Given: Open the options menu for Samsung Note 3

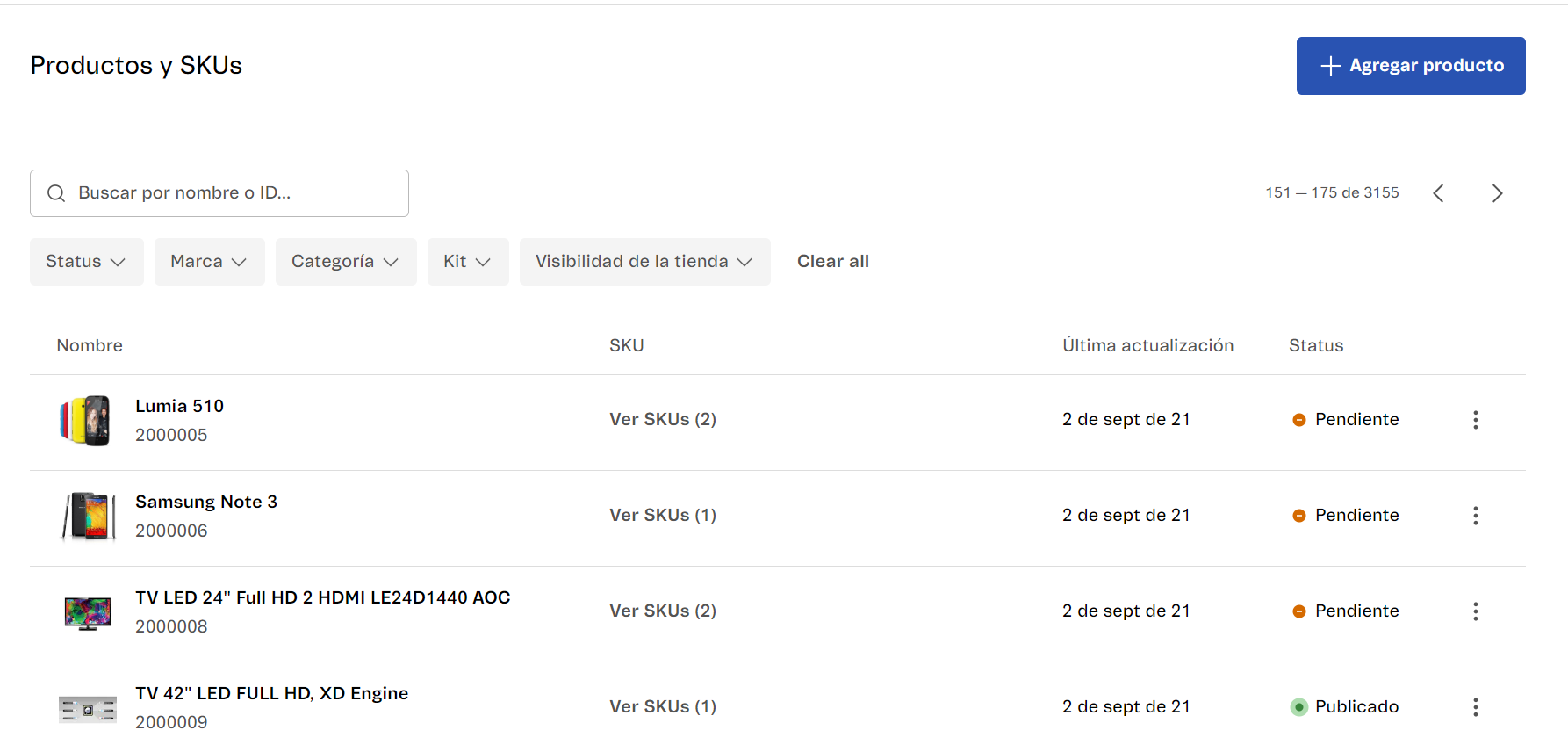Looking at the screenshot, I should (x=1475, y=516).
